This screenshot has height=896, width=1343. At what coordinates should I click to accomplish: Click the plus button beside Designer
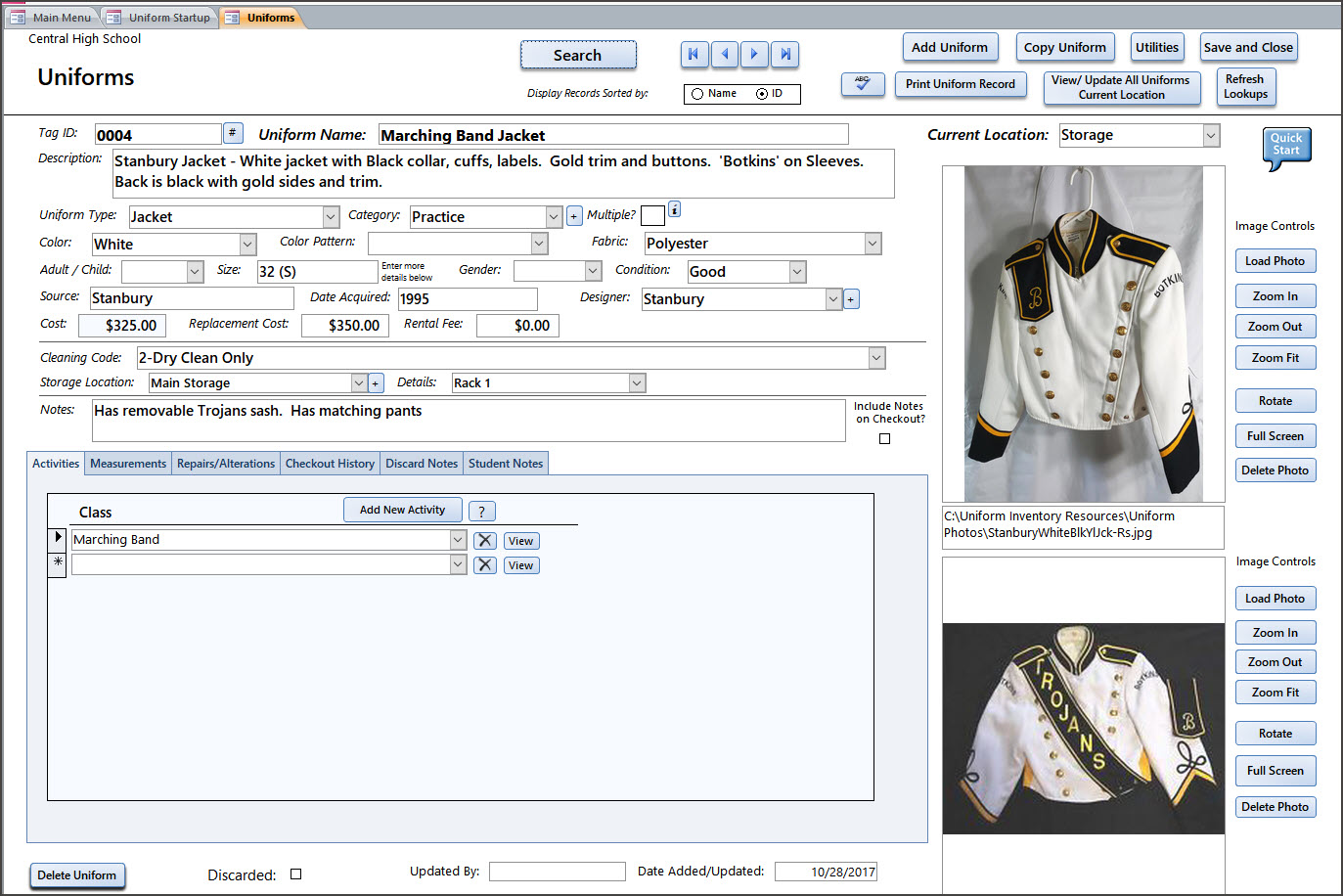851,299
